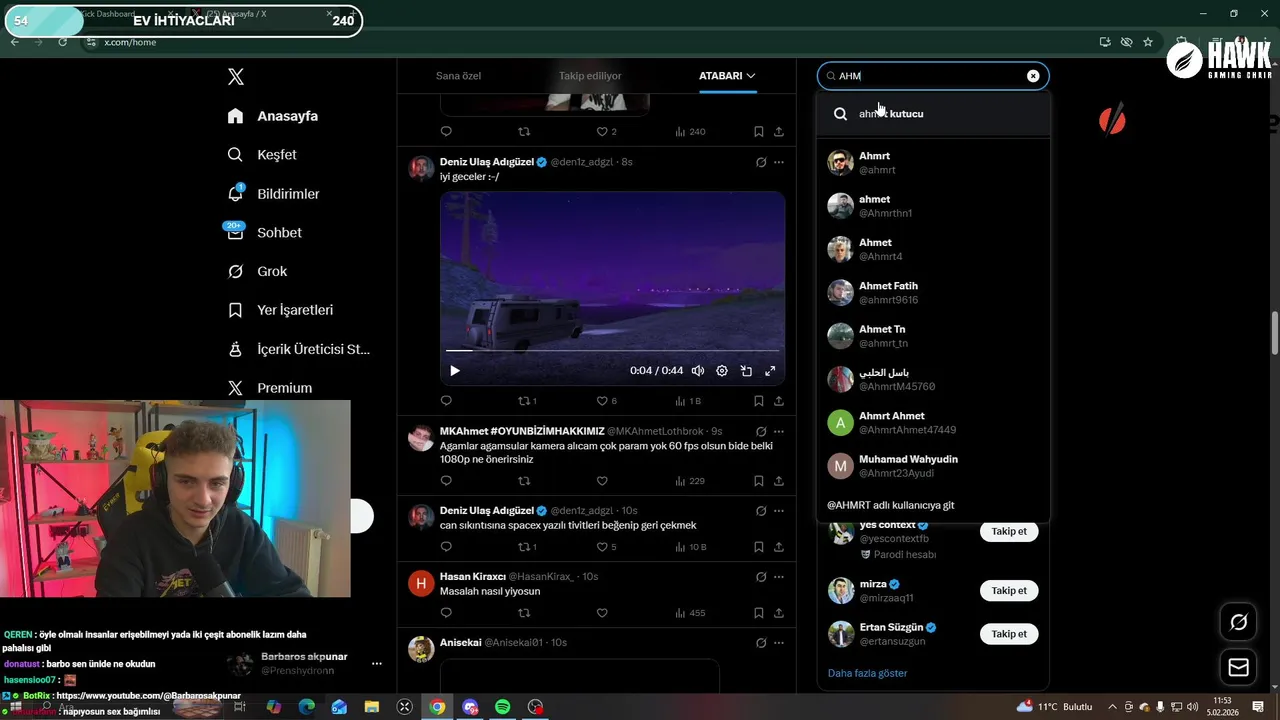Like the Hasan Kiraxcı Masalah tweet

602,613
